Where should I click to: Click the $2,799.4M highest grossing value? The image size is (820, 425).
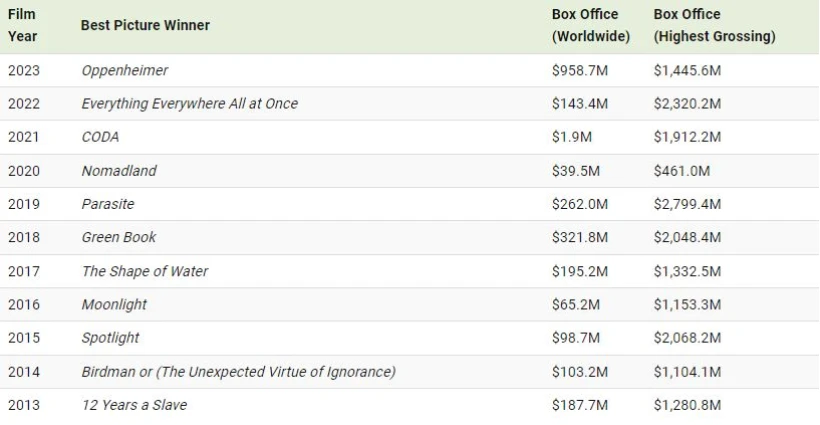click(x=687, y=204)
